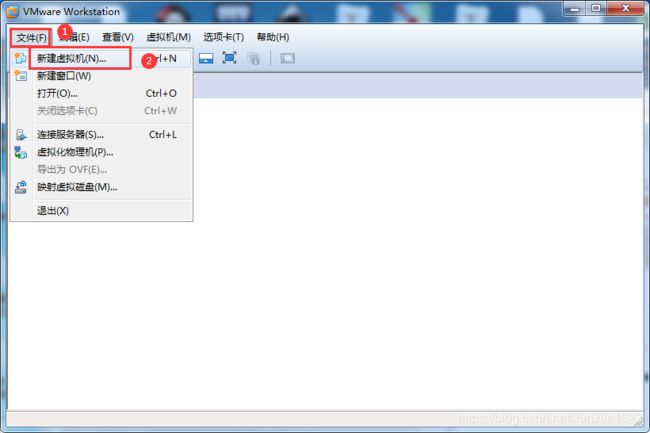Click the greyed 关闭选项卡(C) entry
The width and height of the screenshot is (650, 433).
click(102, 111)
